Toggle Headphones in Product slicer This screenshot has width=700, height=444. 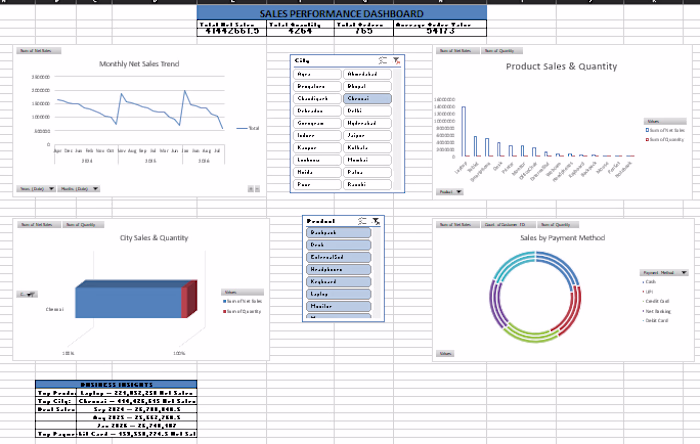(x=338, y=270)
